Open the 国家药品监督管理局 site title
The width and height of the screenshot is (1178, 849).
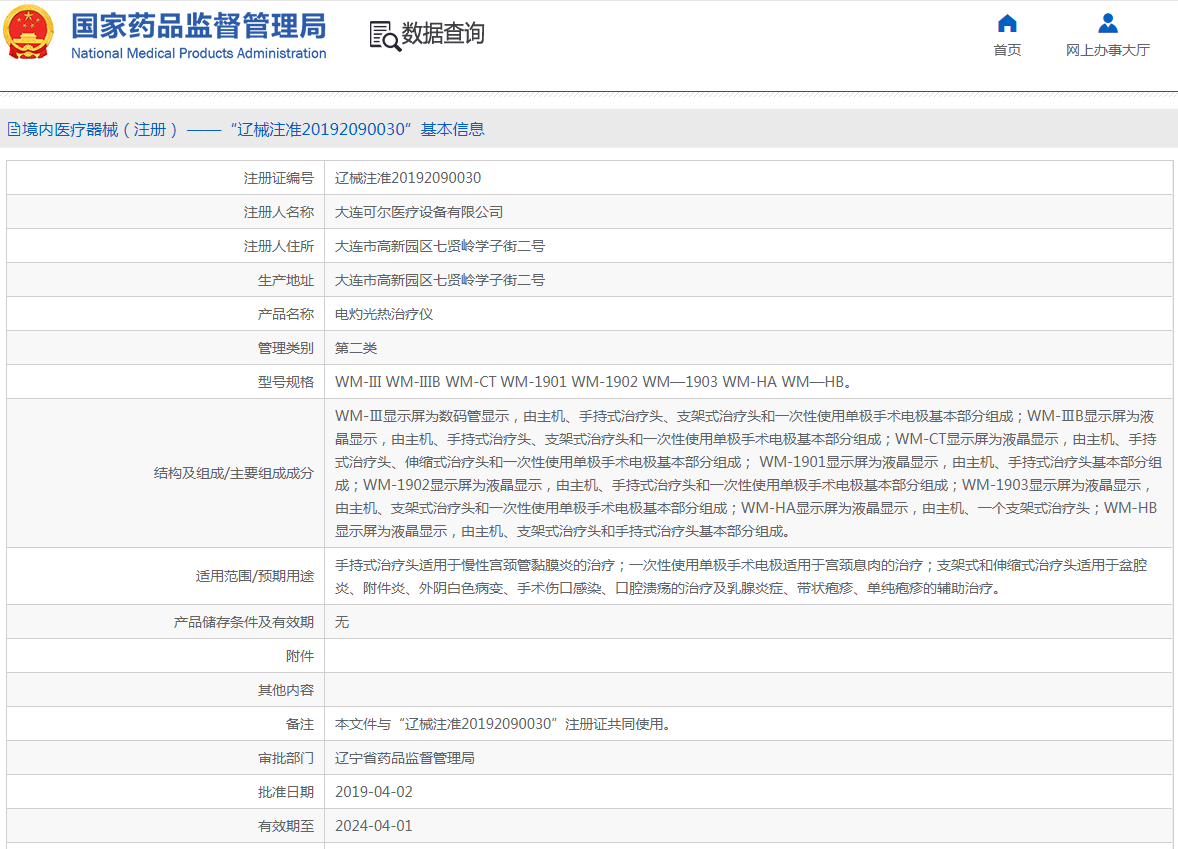click(x=198, y=25)
